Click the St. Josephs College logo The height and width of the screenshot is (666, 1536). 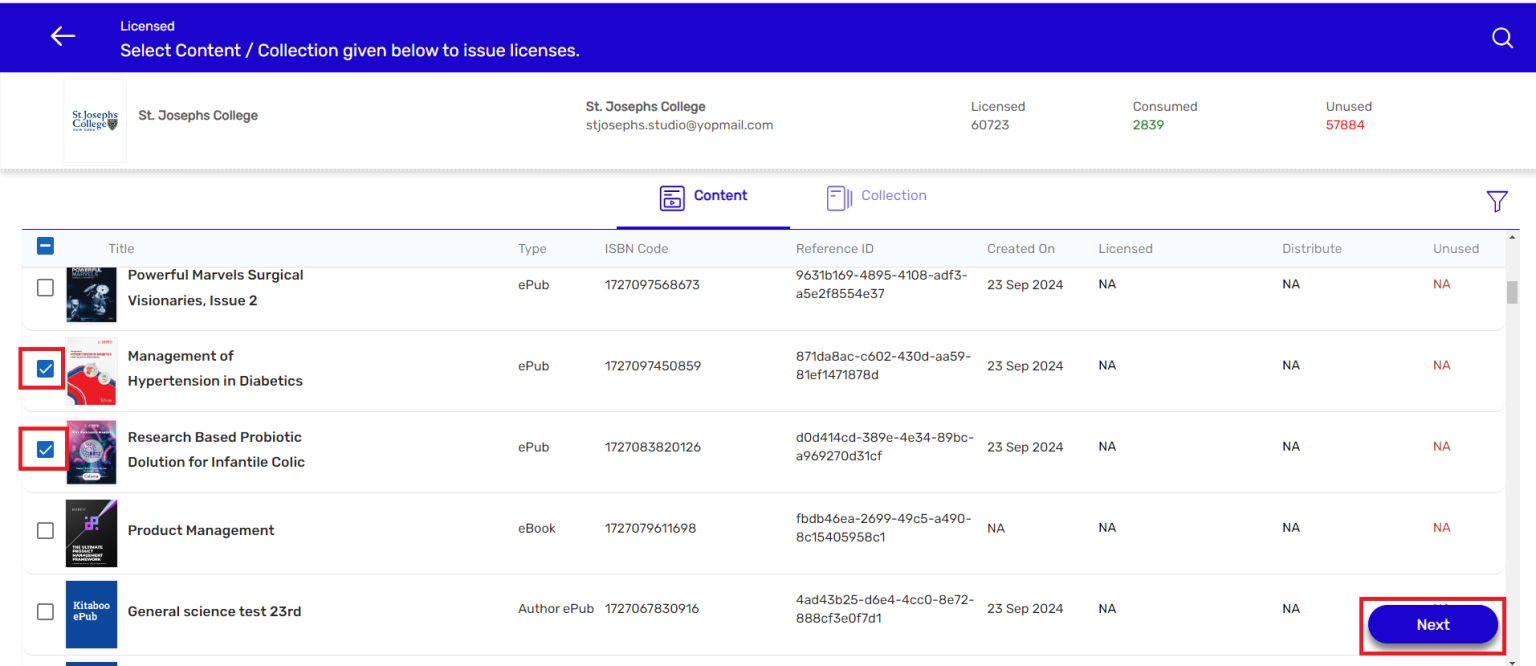(x=95, y=121)
